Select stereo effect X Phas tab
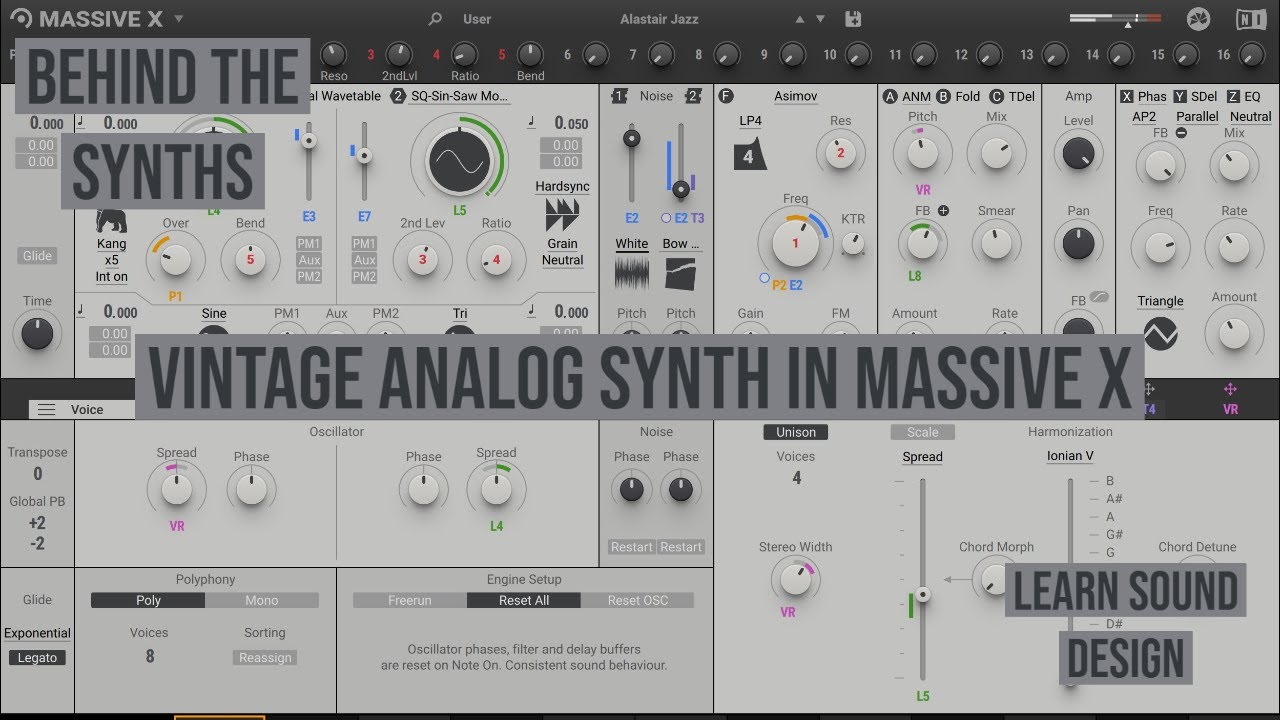 click(x=1143, y=96)
